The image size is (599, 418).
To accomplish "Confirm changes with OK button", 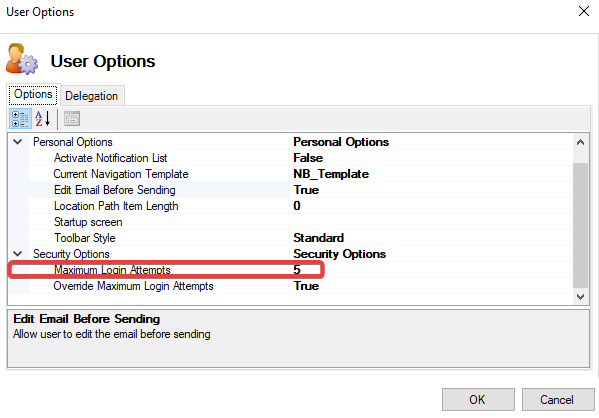I will click(478, 400).
